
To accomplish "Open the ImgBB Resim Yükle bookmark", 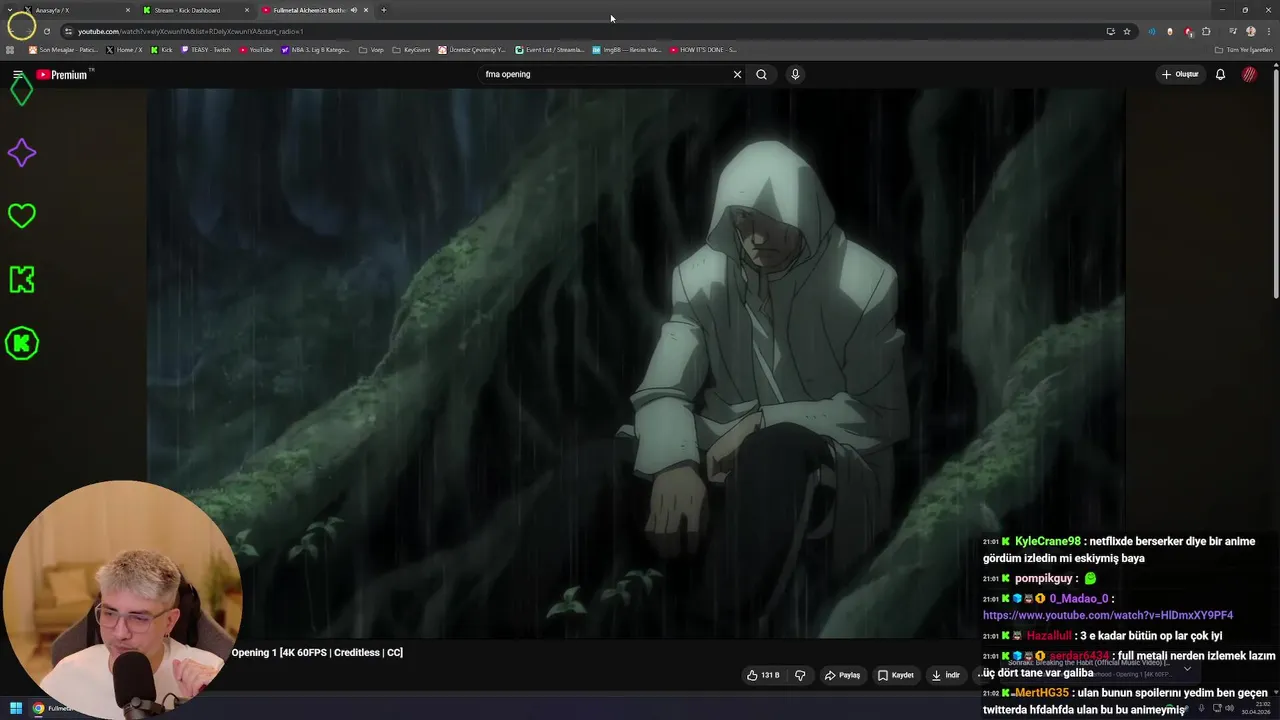I will click(627, 49).
